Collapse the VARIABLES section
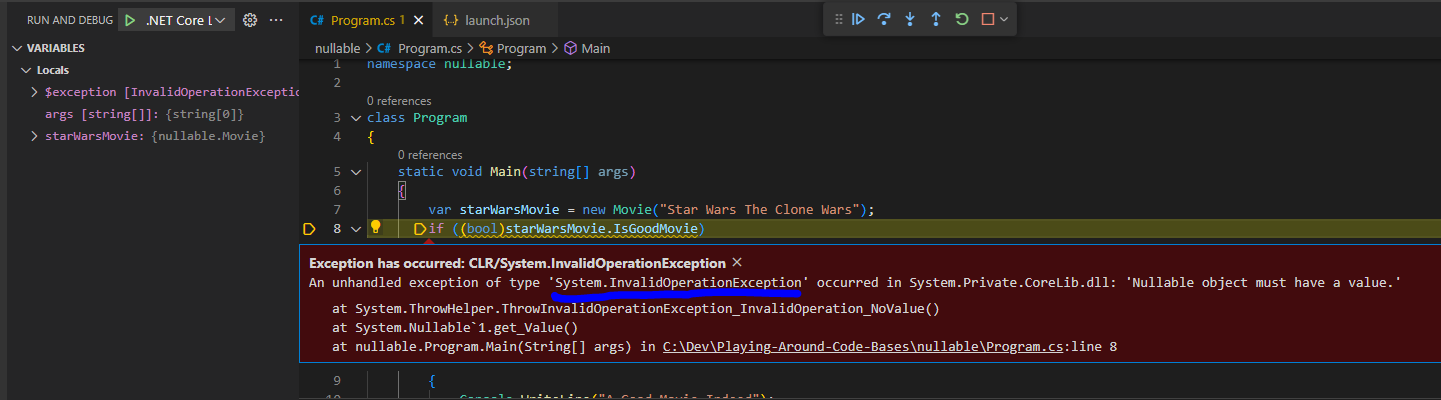1441x400 pixels. (x=18, y=48)
